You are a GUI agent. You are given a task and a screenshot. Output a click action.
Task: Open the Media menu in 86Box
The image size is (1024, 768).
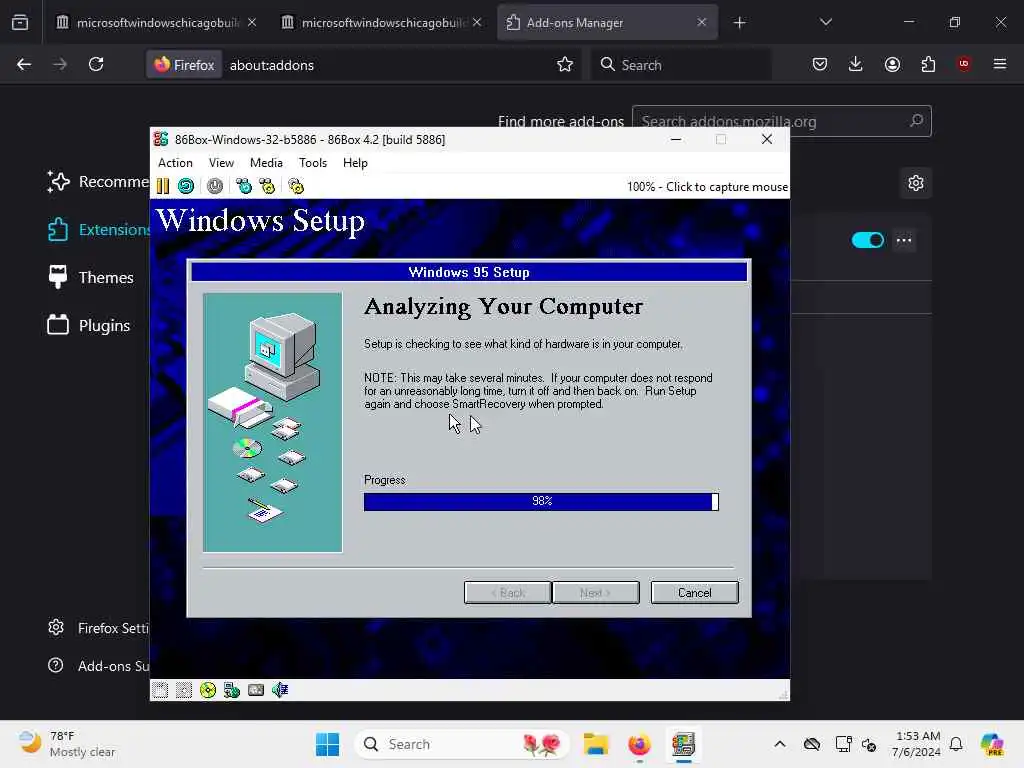pos(266,163)
